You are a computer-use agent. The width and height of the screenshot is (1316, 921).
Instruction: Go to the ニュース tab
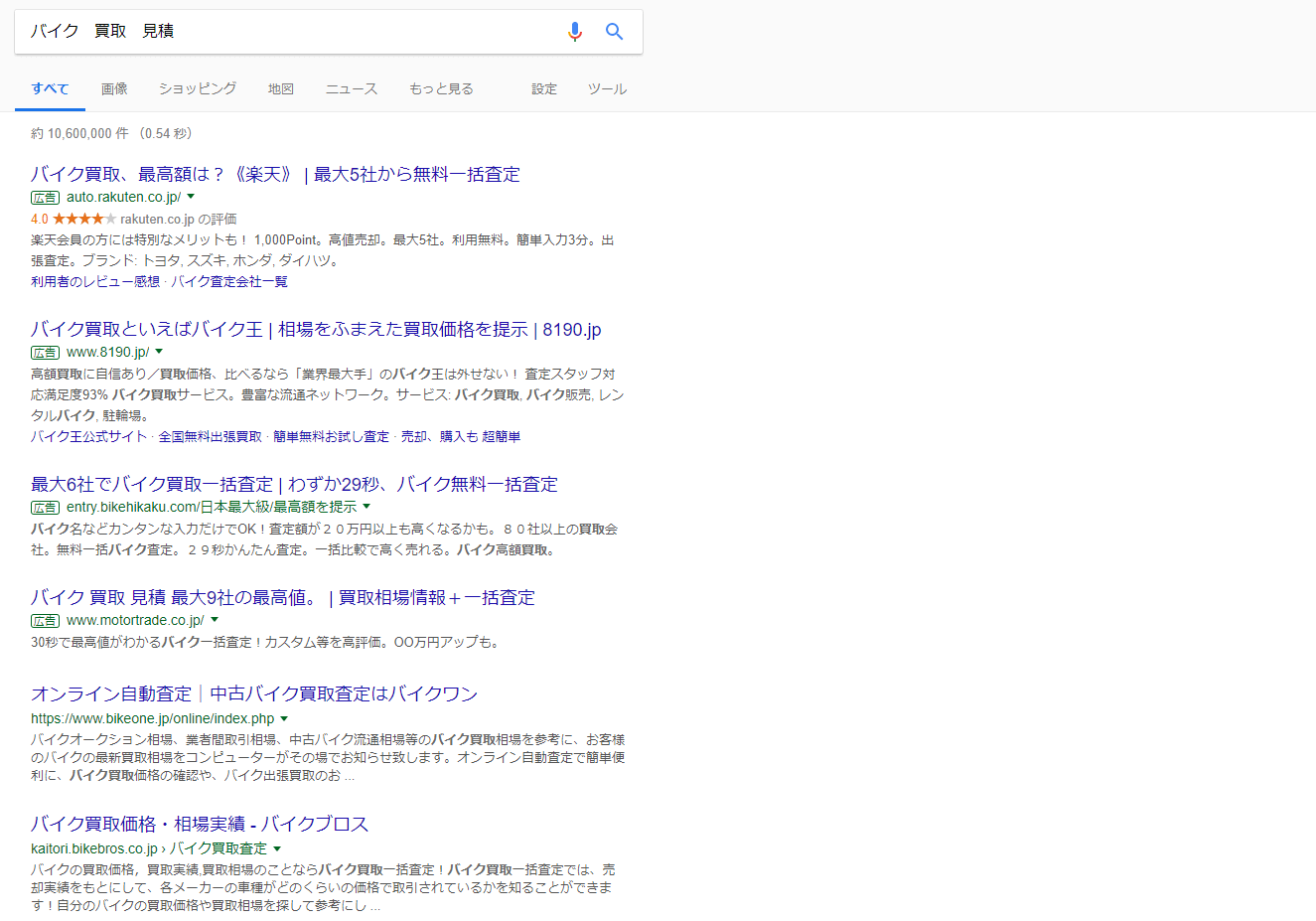pos(352,88)
